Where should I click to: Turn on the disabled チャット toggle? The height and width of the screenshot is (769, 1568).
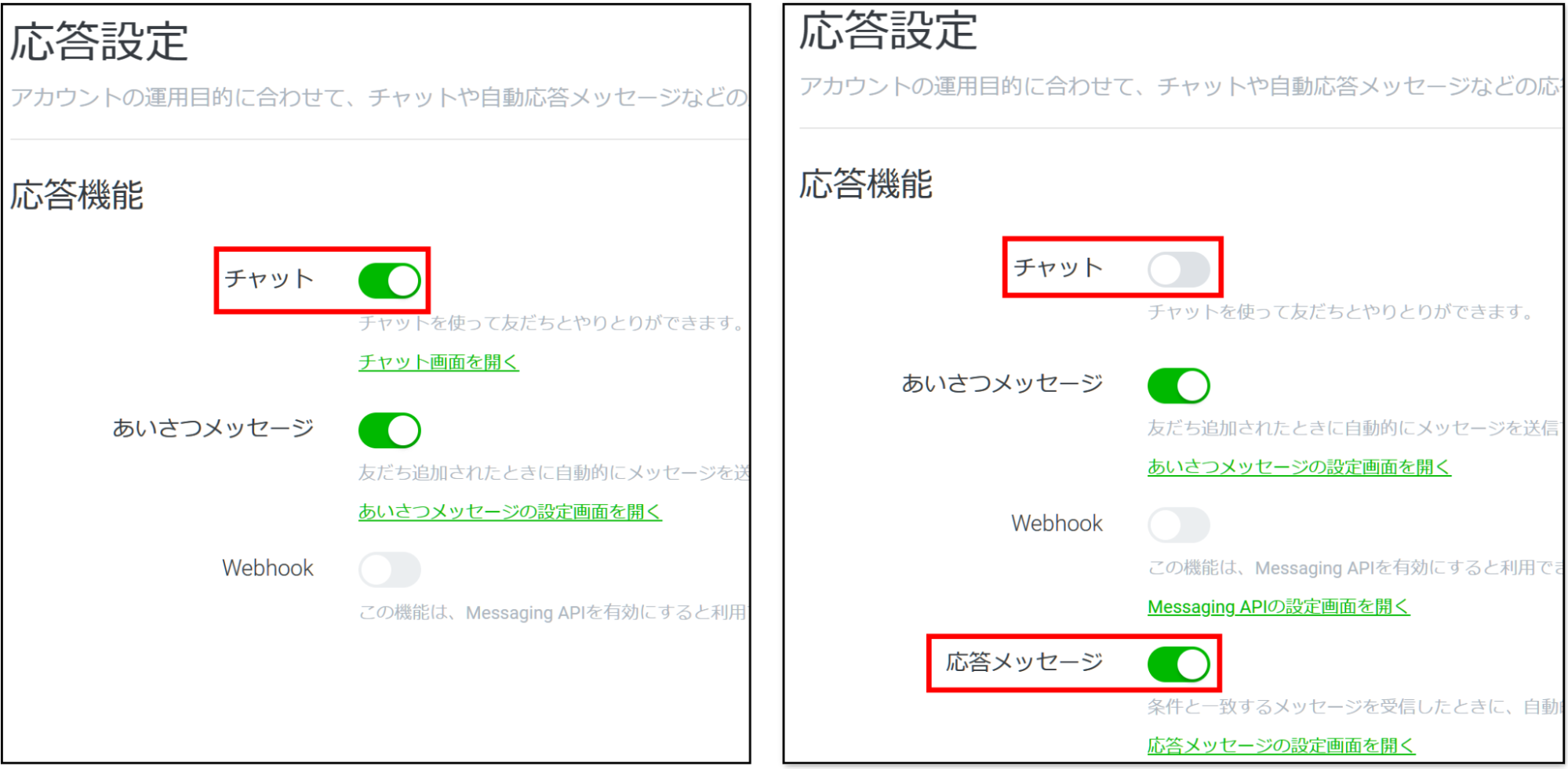[1178, 270]
